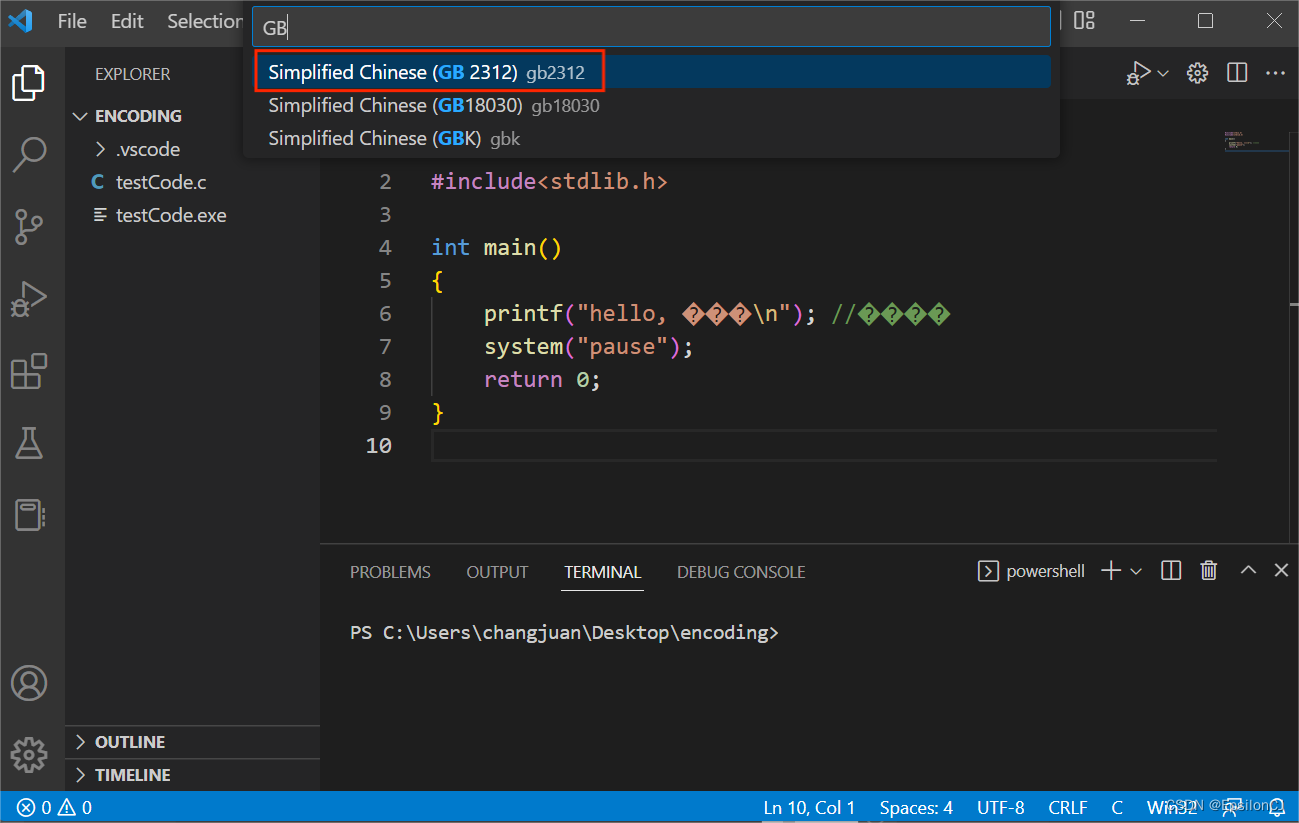Click the Split Terminal icon
1299x823 pixels.
[x=1171, y=571]
